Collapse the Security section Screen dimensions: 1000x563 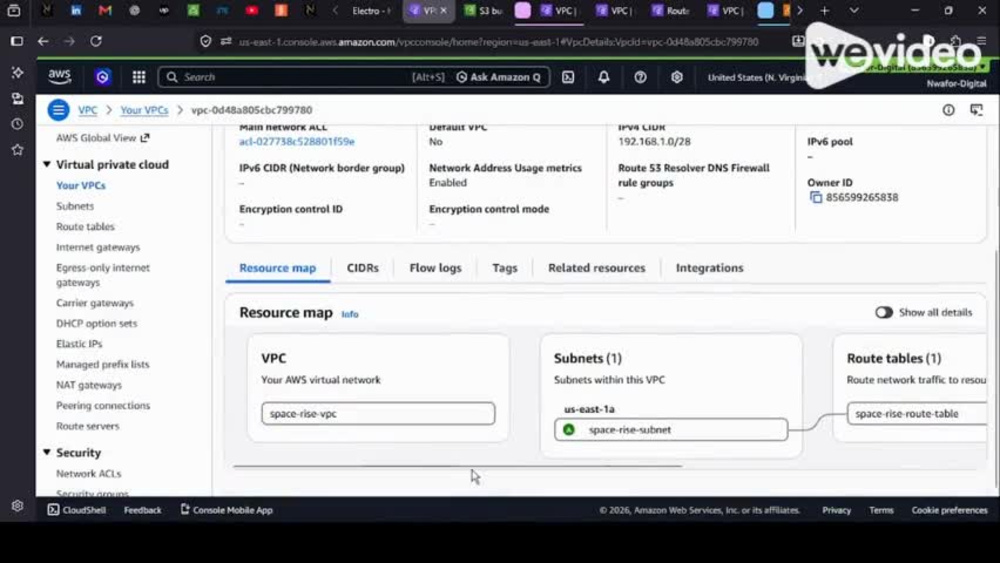click(x=47, y=452)
